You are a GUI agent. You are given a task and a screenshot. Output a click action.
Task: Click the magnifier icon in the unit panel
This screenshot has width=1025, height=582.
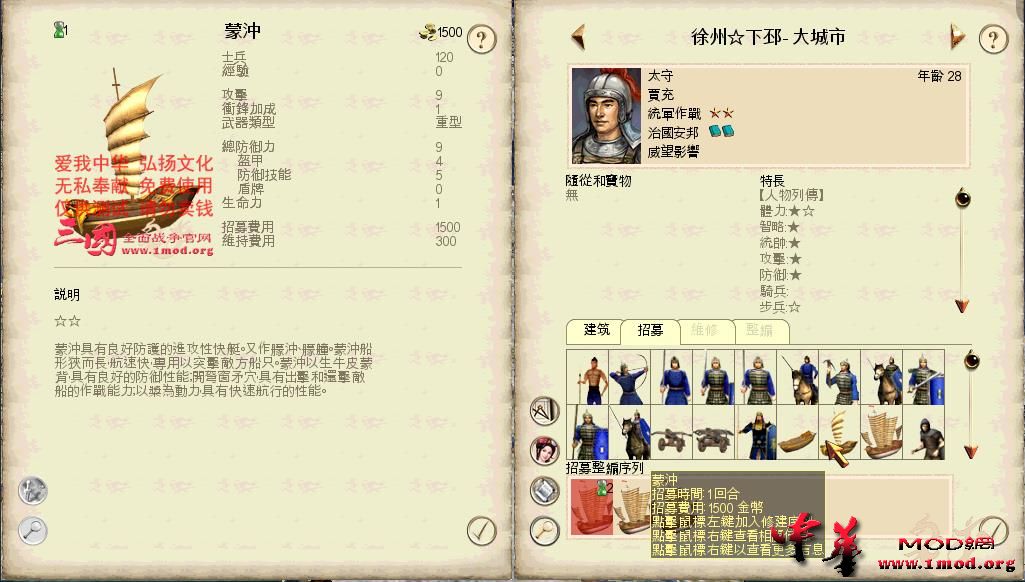33,530
